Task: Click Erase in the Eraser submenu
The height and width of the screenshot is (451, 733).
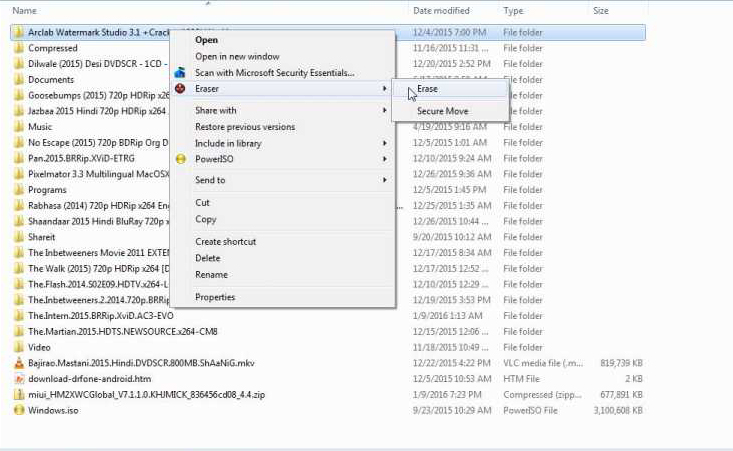Action: [x=427, y=89]
